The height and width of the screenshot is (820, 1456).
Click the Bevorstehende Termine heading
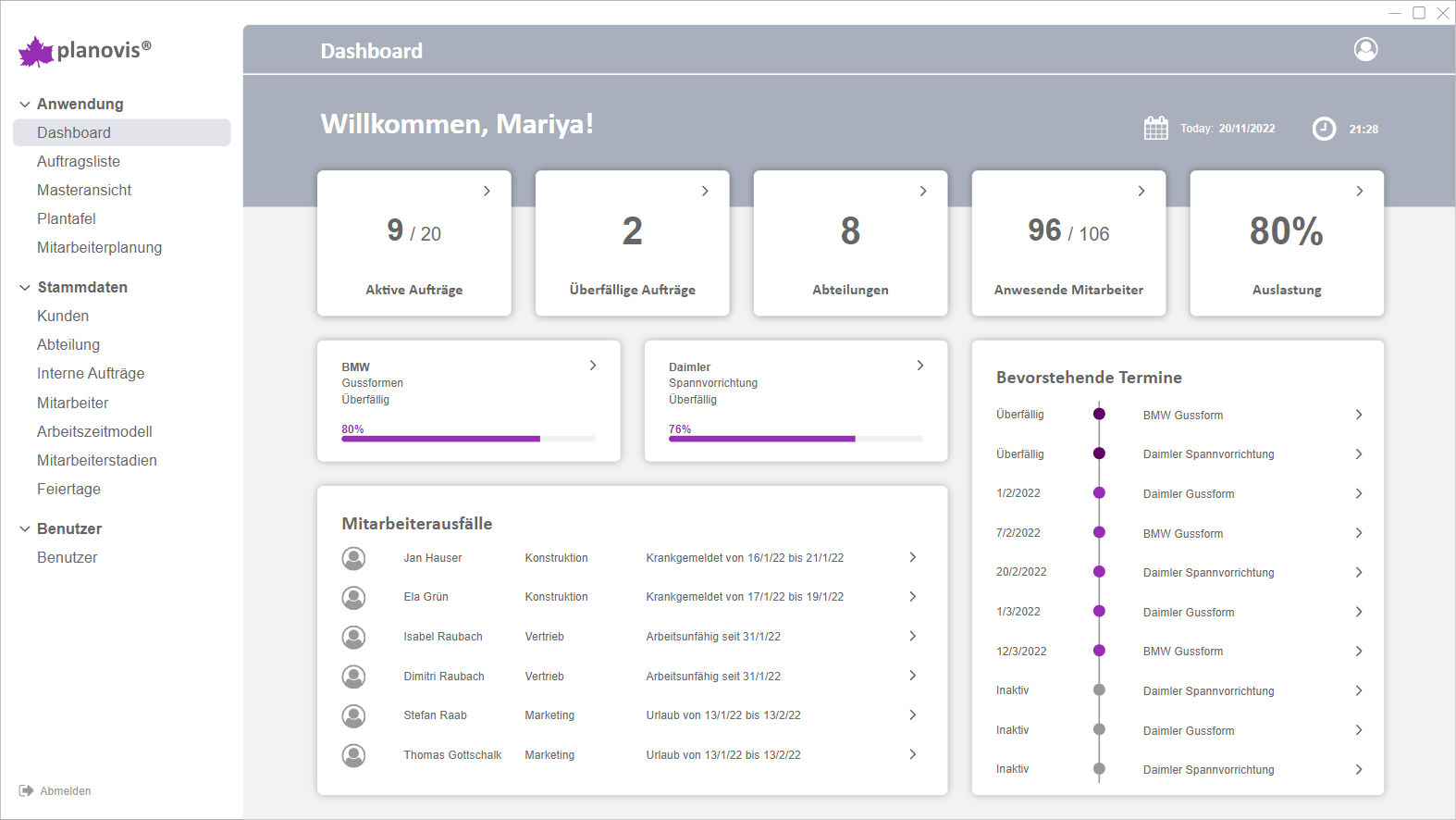pos(1089,378)
